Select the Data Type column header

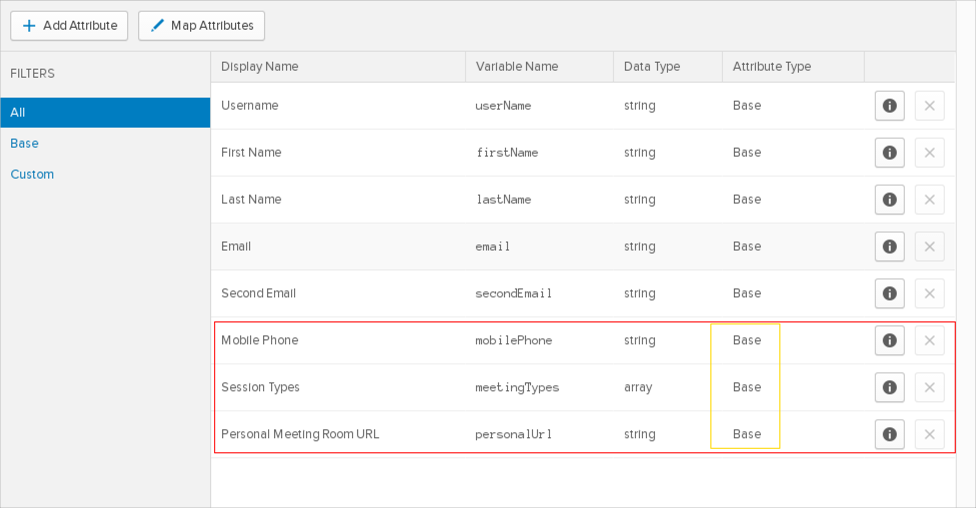652,67
